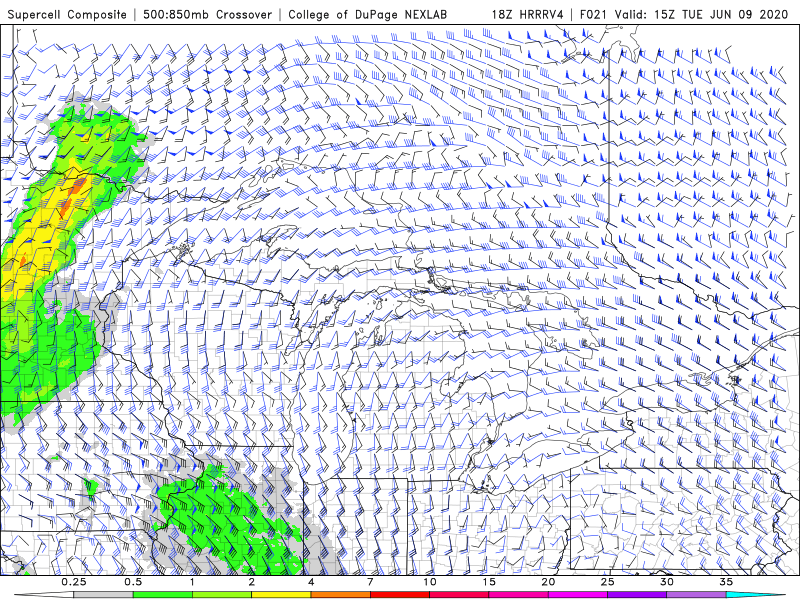This screenshot has height=600, width=800.
Task: Select the cyan arrow swatch above 35
Action: coord(755,595)
